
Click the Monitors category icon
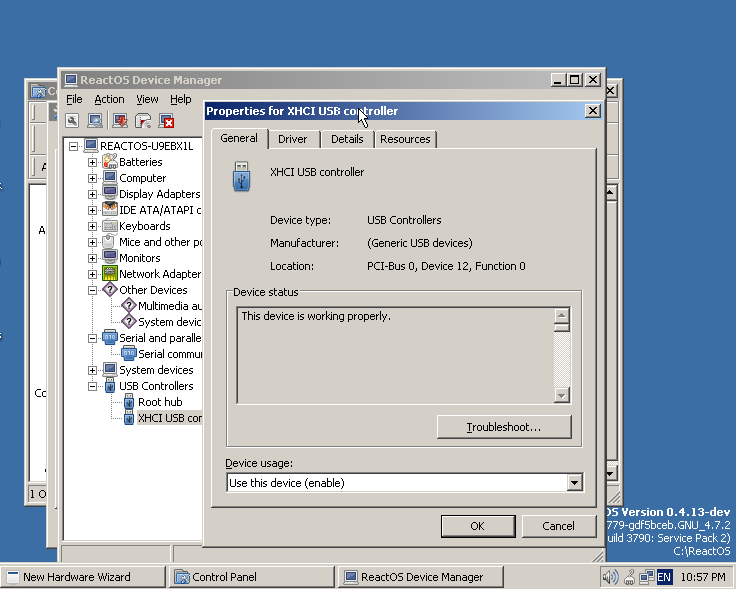(110, 258)
